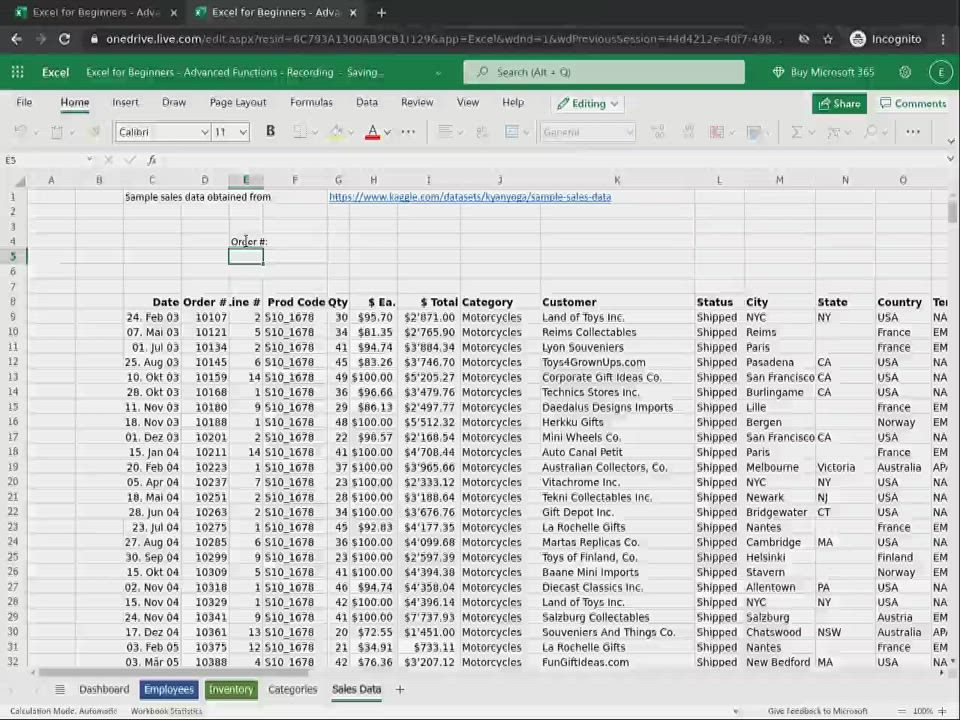960x720 pixels.
Task: Open the Employees sheet tab
Action: pos(169,689)
